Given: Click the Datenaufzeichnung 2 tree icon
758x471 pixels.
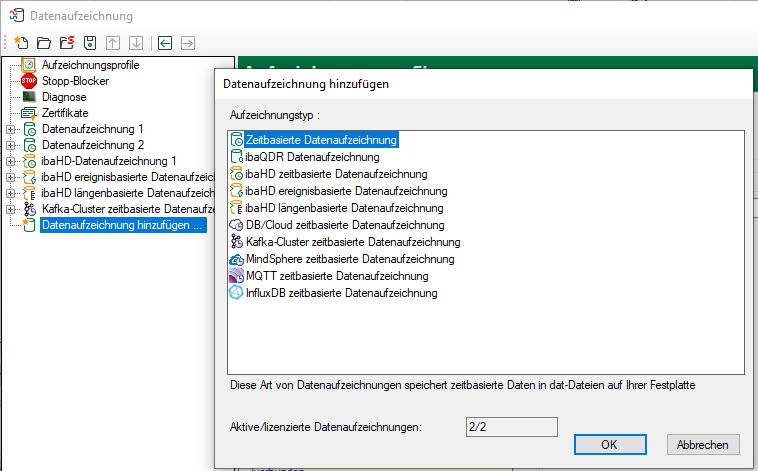Looking at the screenshot, I should (x=29, y=145).
